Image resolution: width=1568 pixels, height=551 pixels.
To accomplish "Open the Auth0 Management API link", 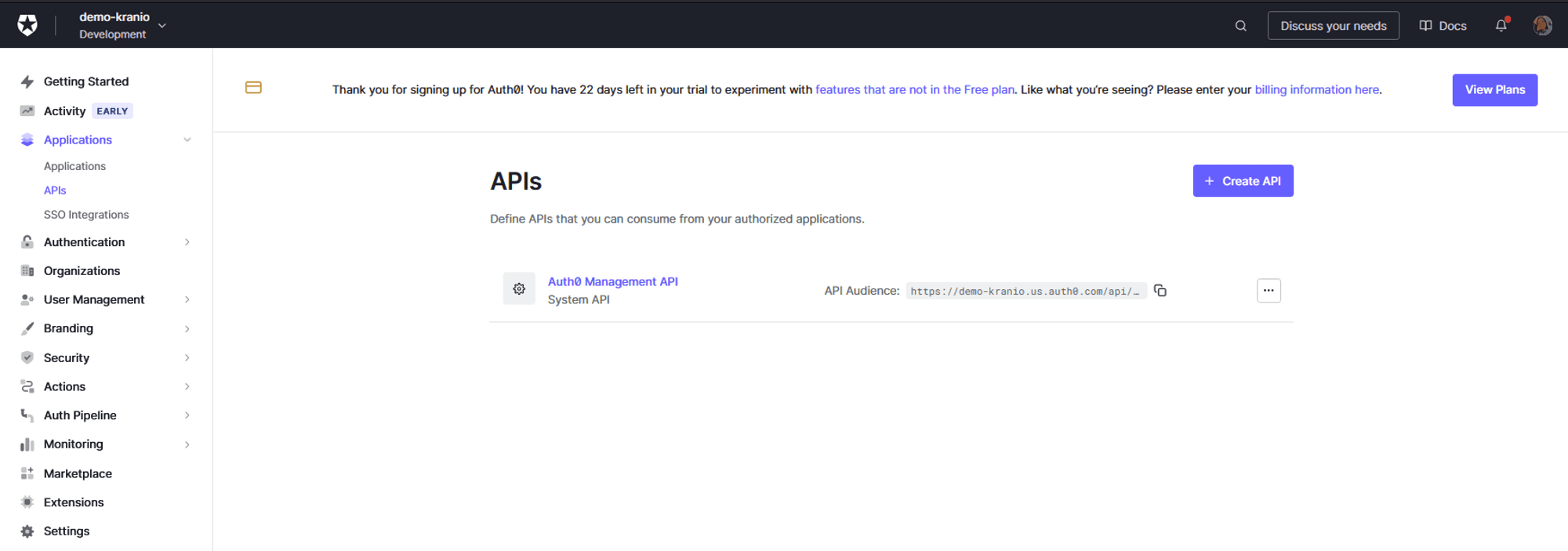I will coord(612,281).
